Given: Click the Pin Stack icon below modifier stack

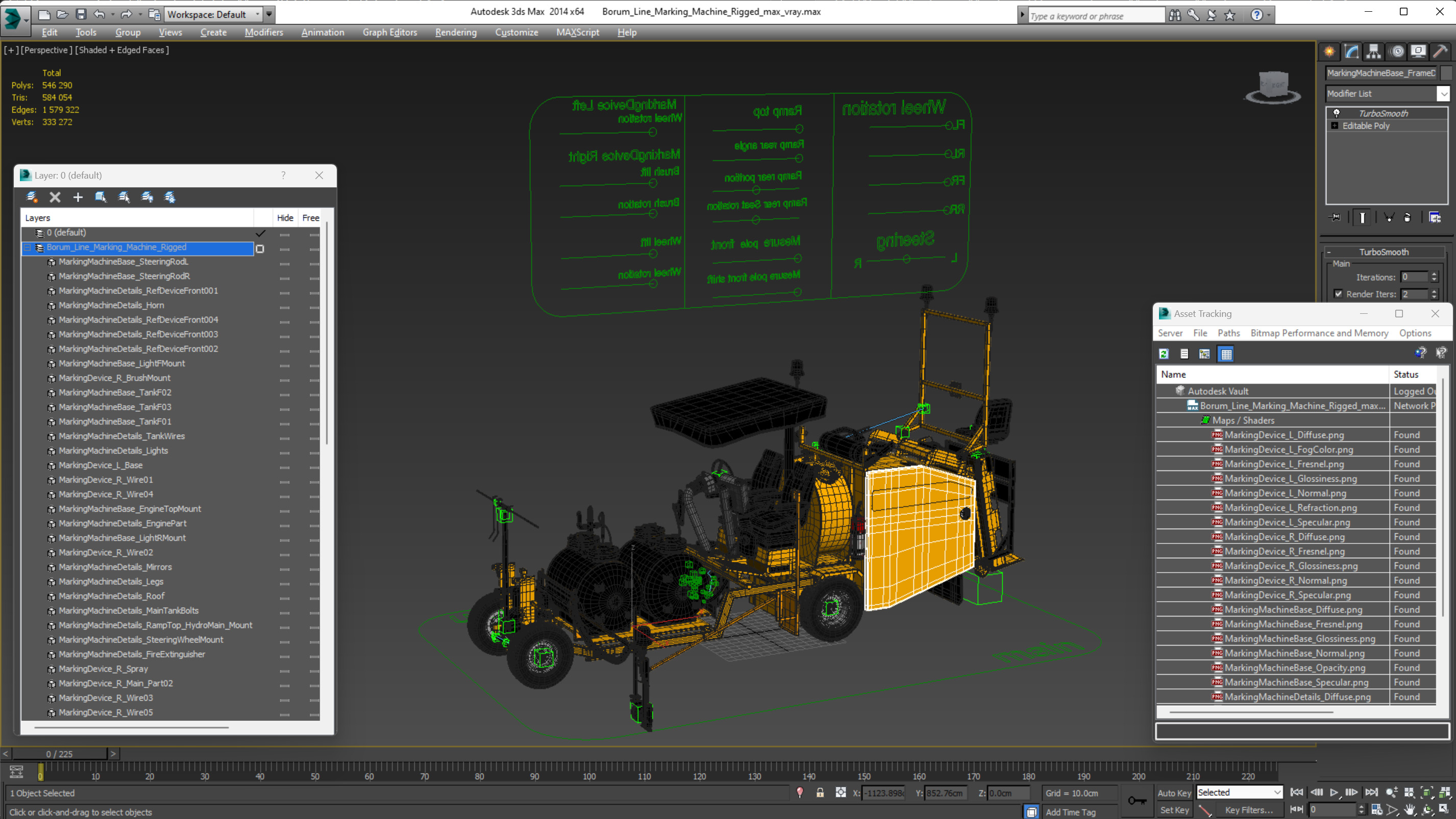Looking at the screenshot, I should (1335, 217).
